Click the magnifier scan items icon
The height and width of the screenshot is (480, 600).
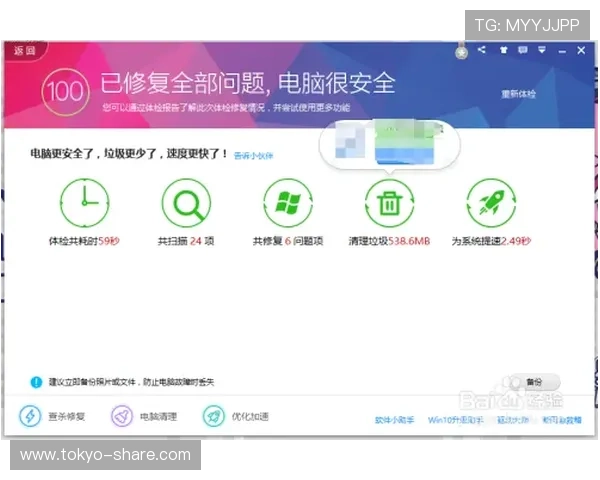pyautogui.click(x=186, y=202)
